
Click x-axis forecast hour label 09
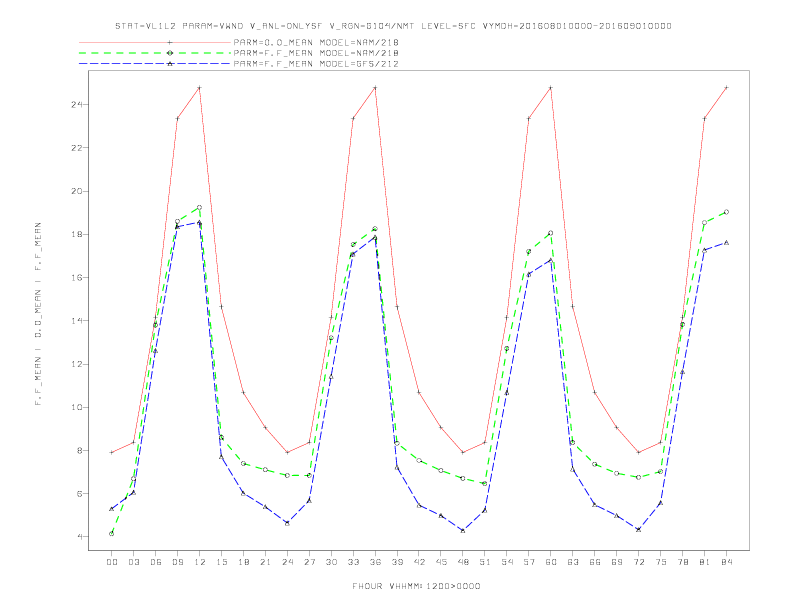tap(178, 562)
